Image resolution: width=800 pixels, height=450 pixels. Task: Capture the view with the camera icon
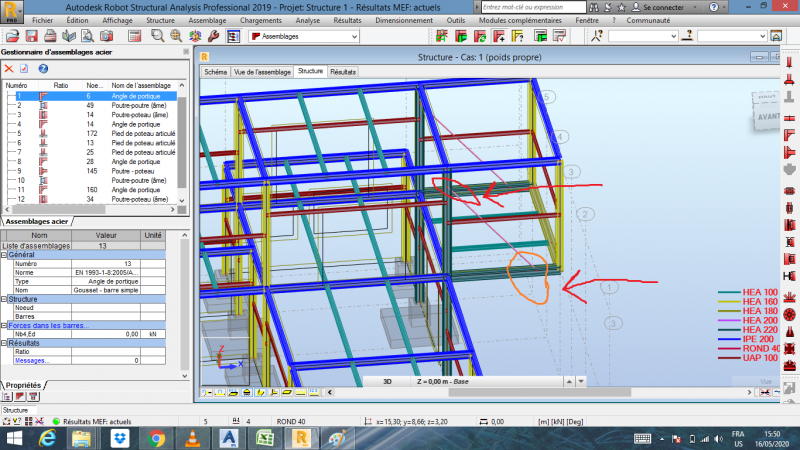106,36
